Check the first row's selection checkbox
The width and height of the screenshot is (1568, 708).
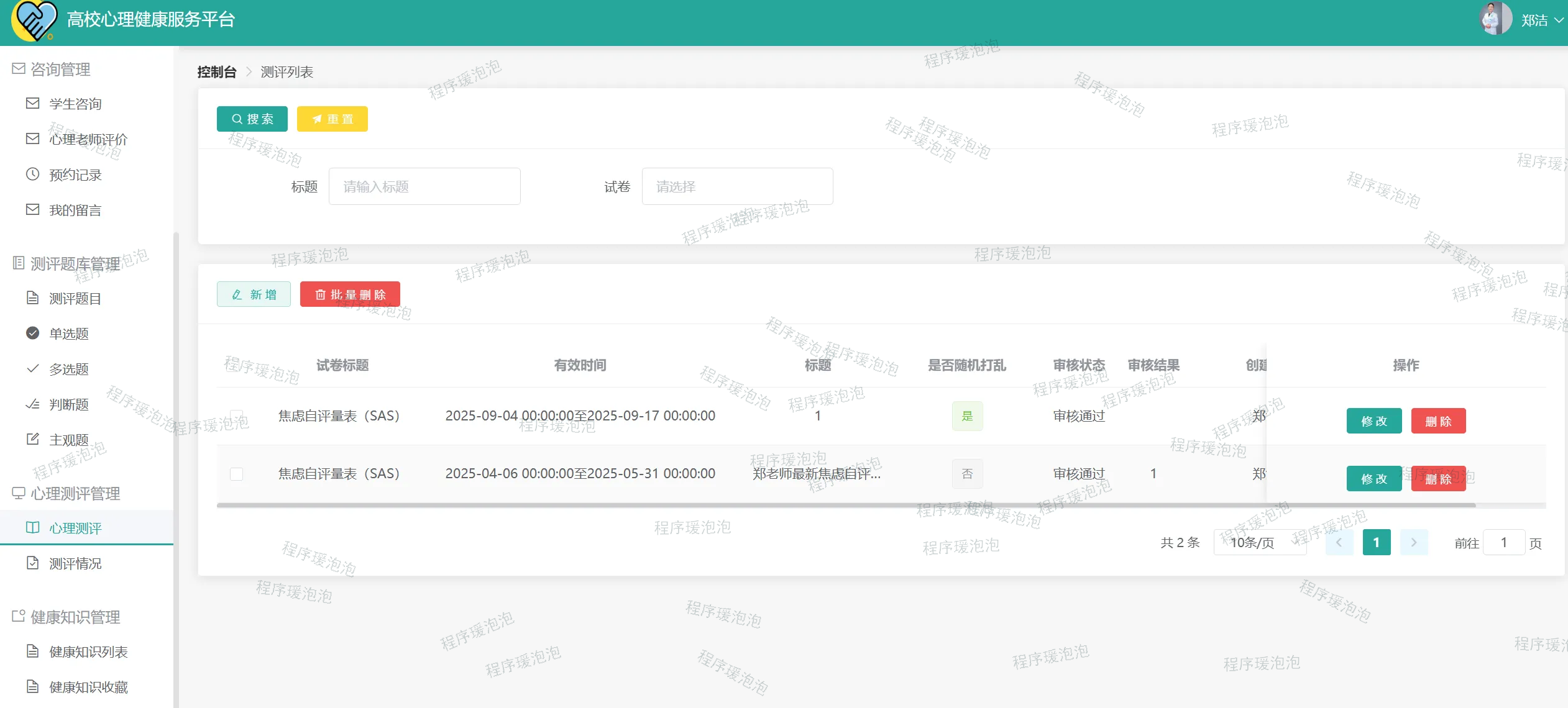pos(236,416)
